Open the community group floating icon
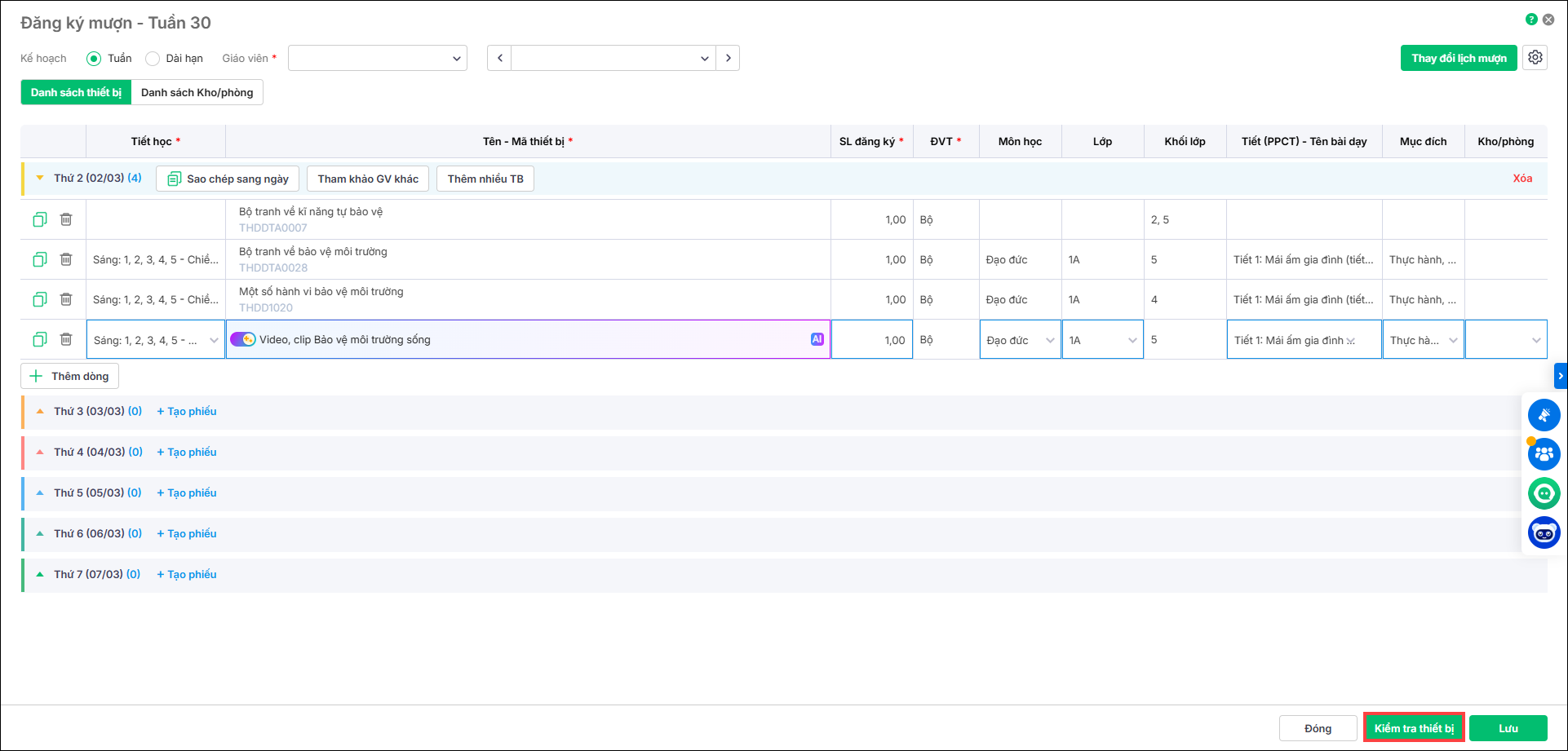Image resolution: width=1568 pixels, height=751 pixels. click(1544, 454)
